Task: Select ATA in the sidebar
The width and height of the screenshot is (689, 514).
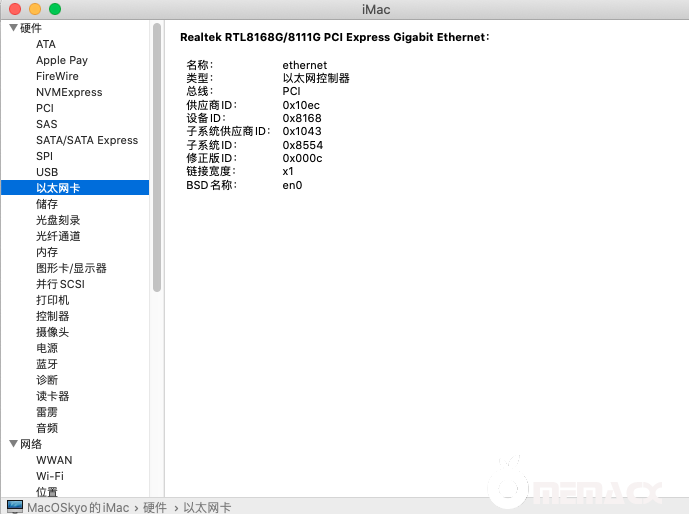Action: (46, 44)
